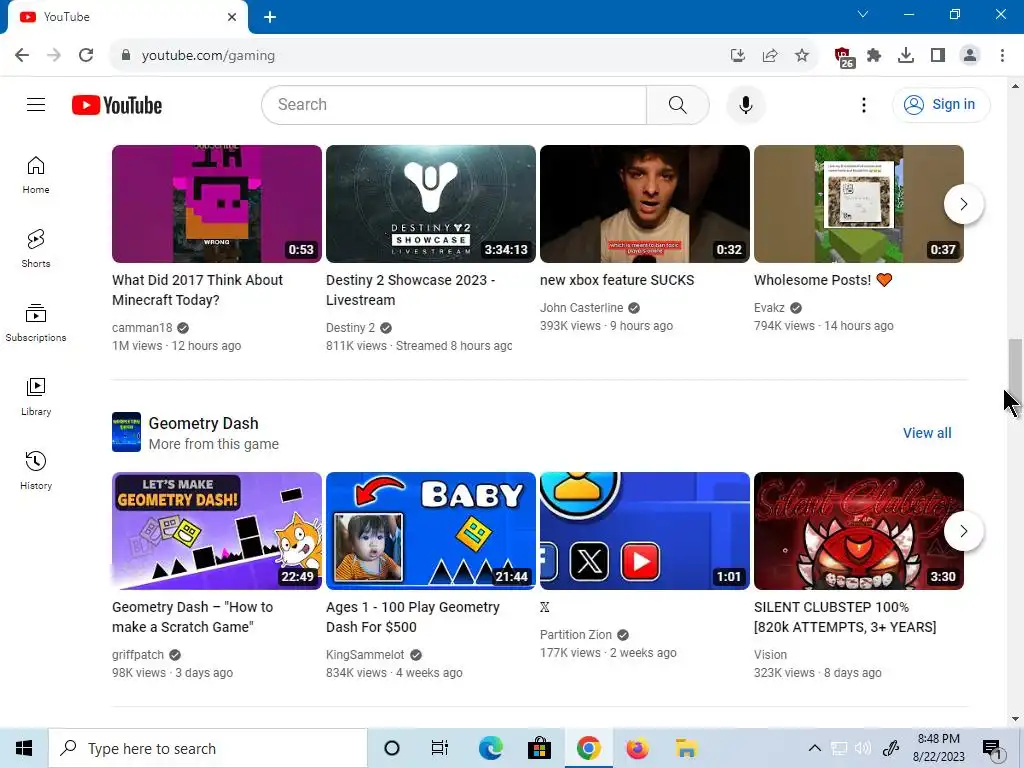Screen dimensions: 1024x768
Task: Click the search magnifier button
Action: 678,104
